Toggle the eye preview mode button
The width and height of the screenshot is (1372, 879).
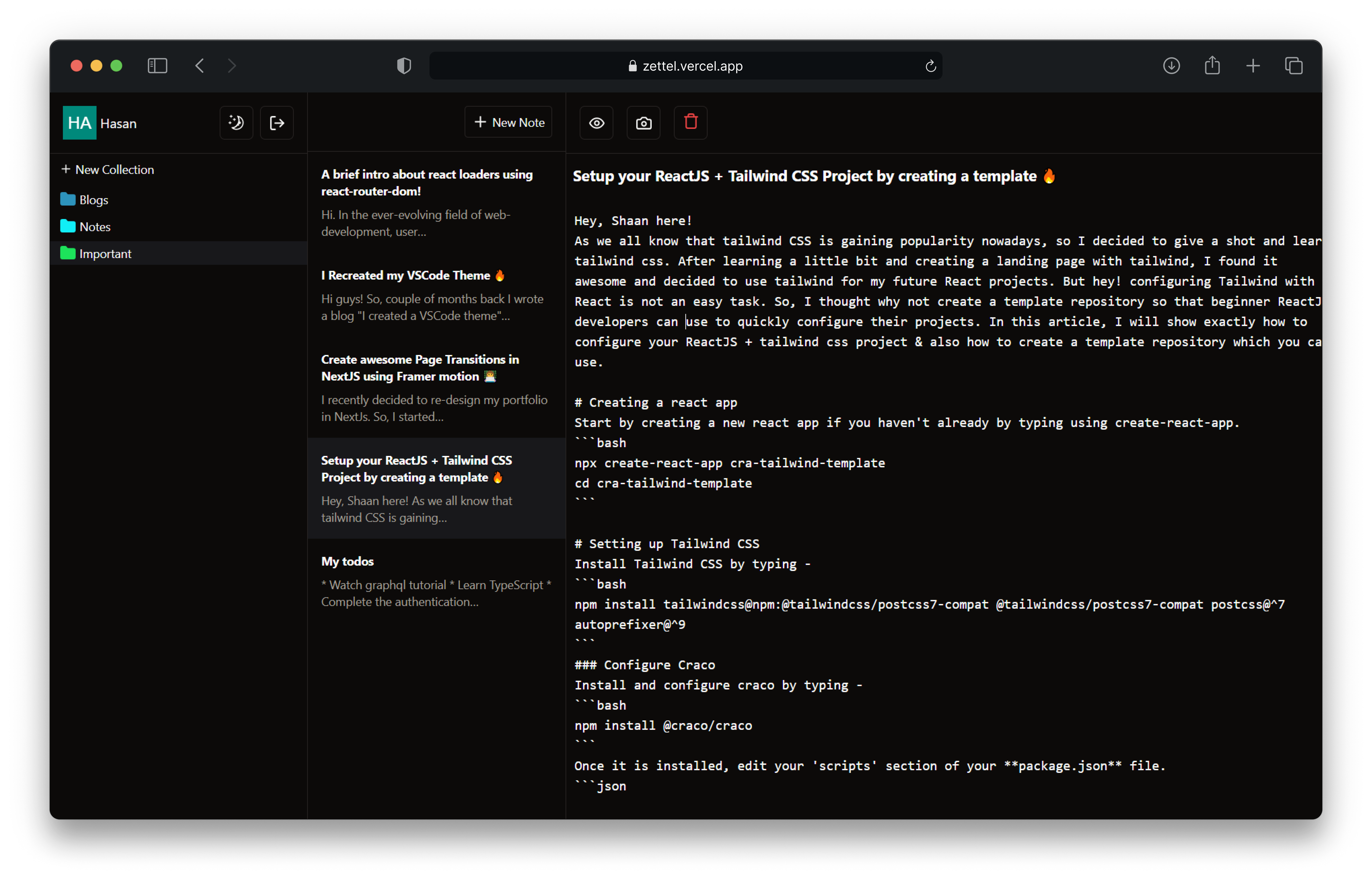click(x=597, y=123)
